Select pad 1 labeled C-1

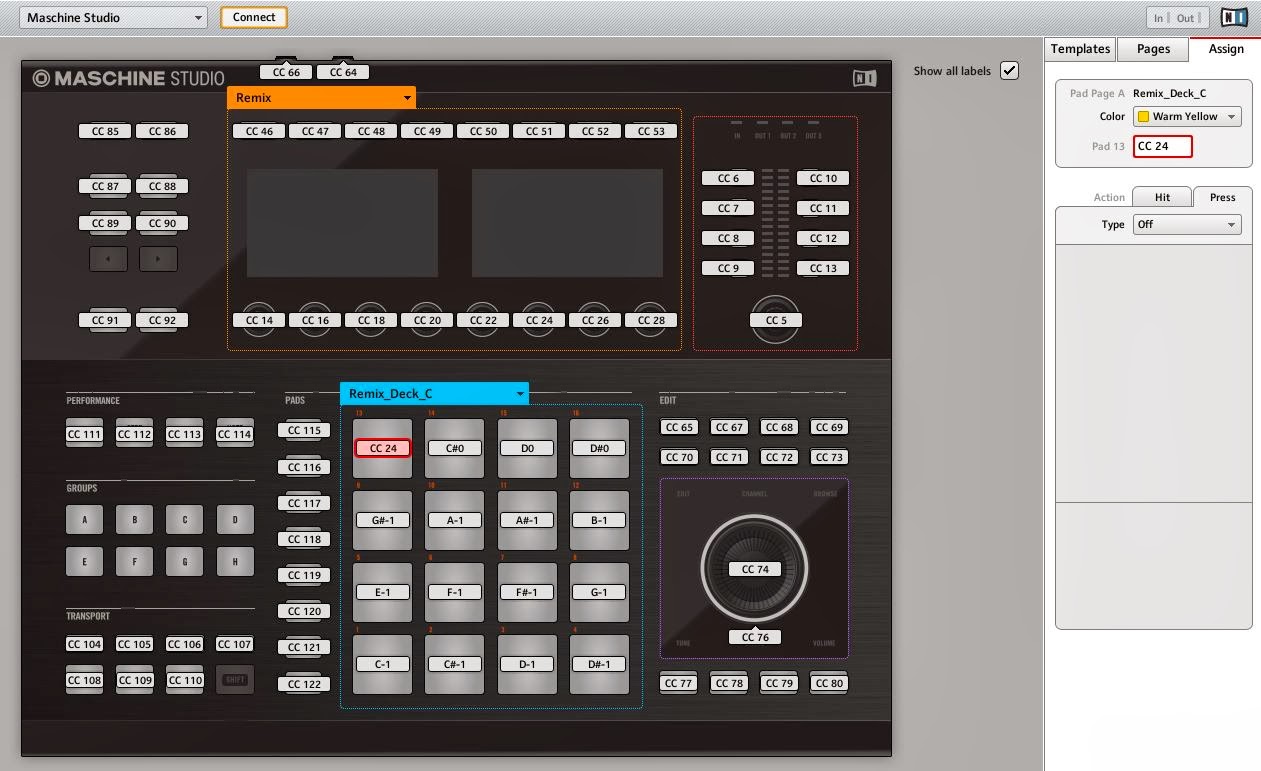(x=383, y=664)
